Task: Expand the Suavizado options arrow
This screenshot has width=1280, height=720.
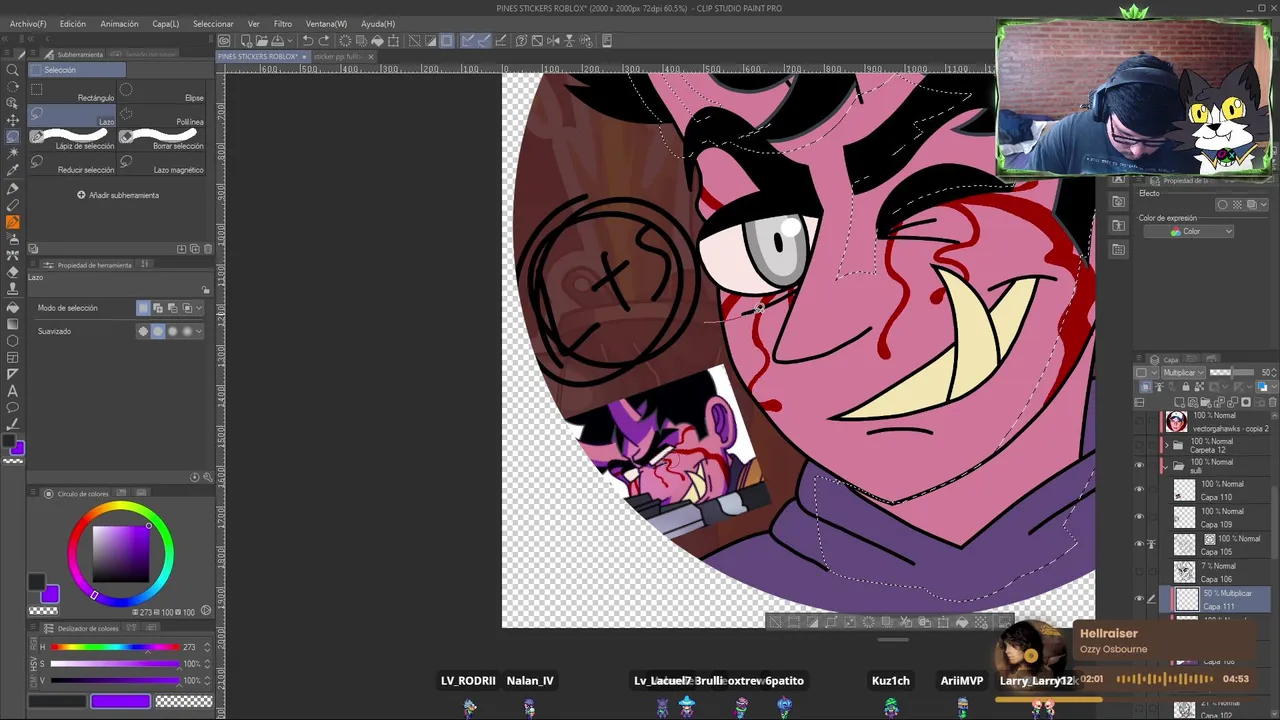Action: (198, 331)
